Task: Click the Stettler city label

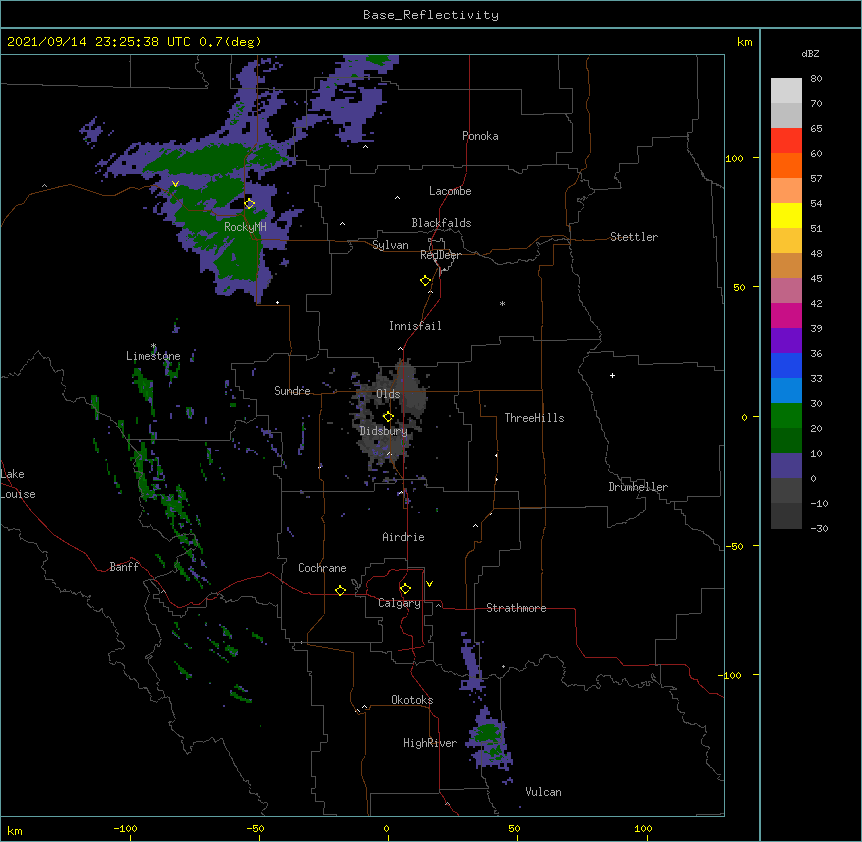Action: 634,237
